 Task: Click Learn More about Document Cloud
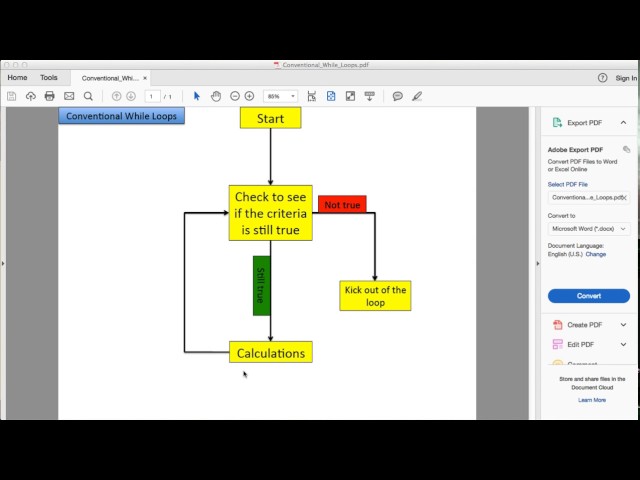point(592,400)
